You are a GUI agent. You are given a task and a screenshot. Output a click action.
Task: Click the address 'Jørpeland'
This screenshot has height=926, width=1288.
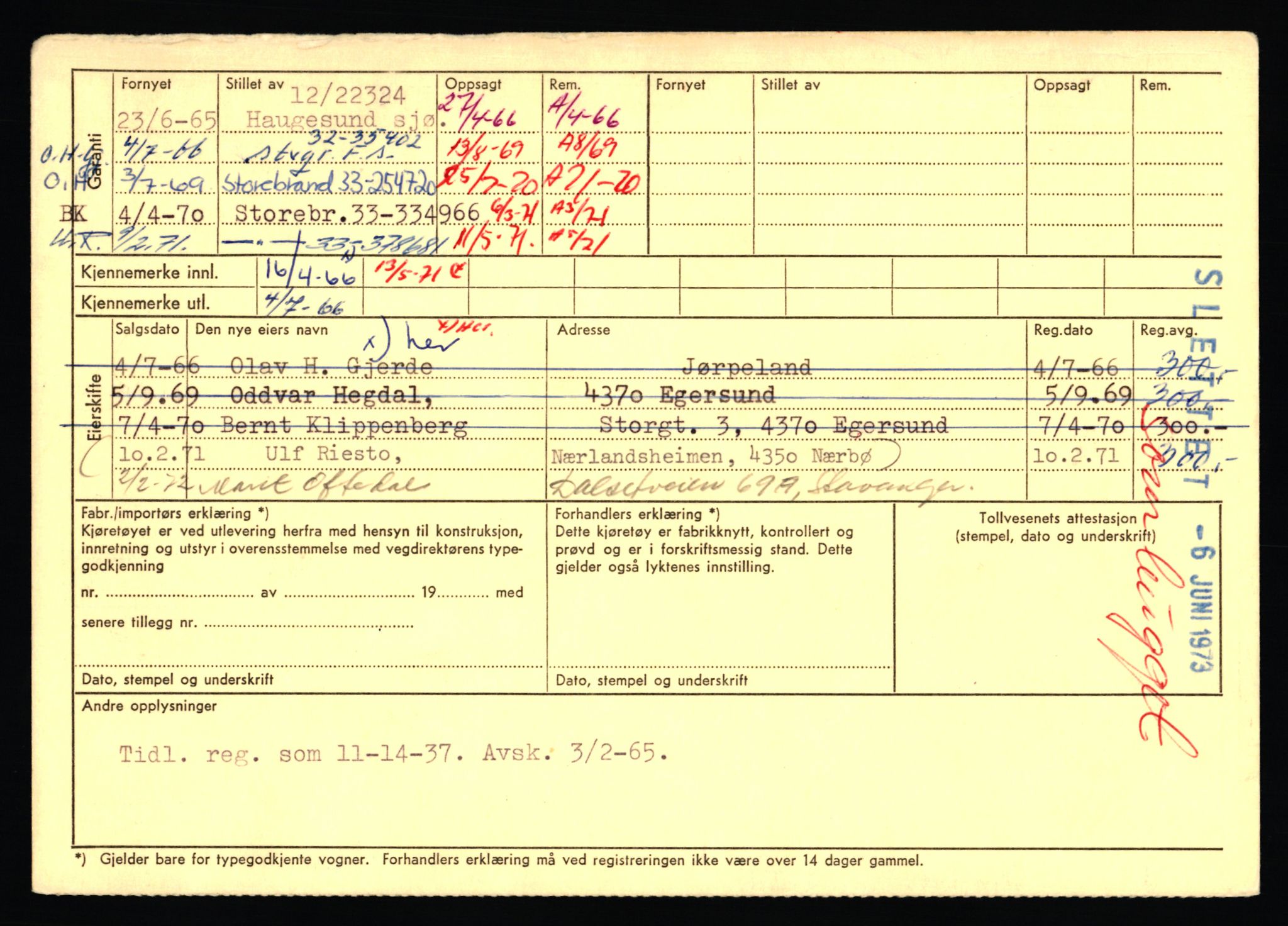[747, 366]
